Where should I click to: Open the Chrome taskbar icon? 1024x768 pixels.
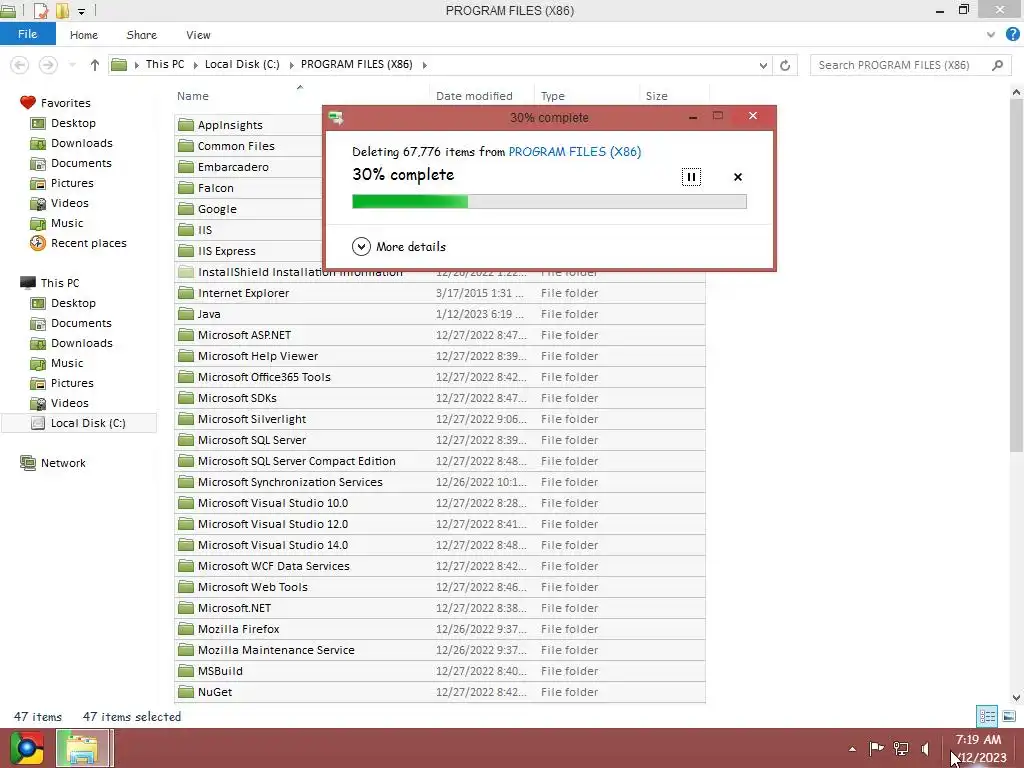pos(27,748)
